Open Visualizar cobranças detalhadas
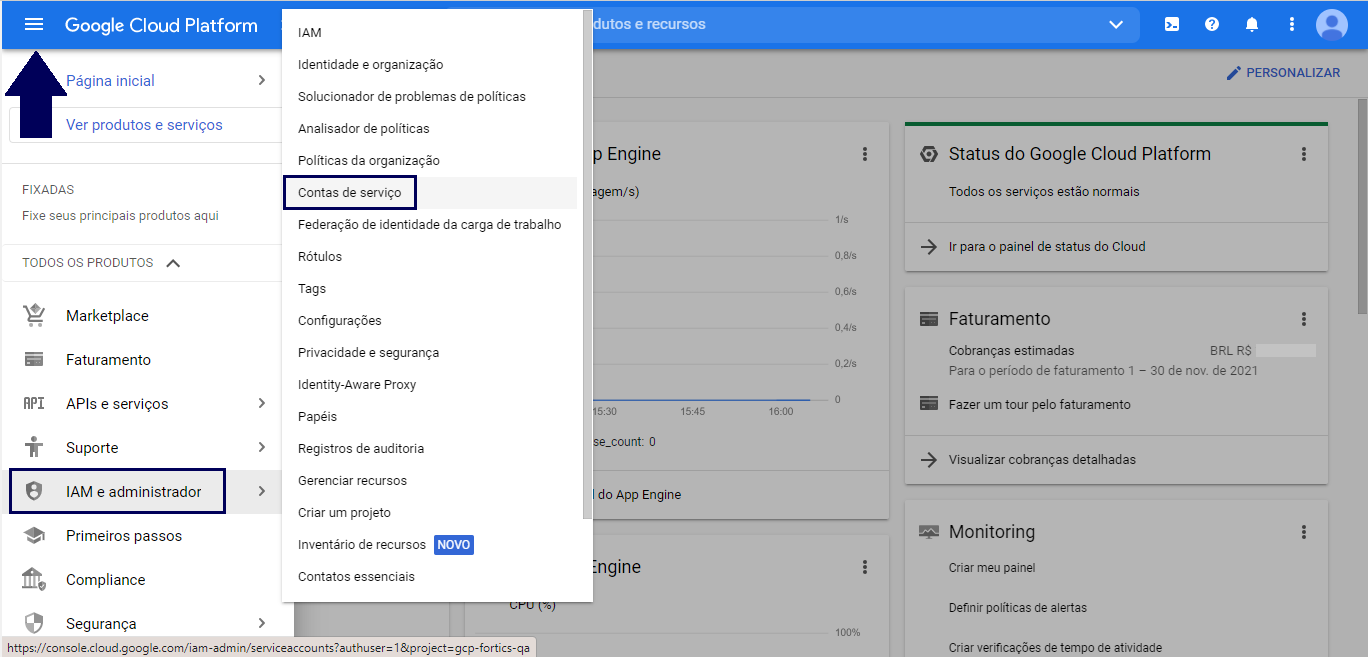1368x657 pixels. tap(1042, 460)
